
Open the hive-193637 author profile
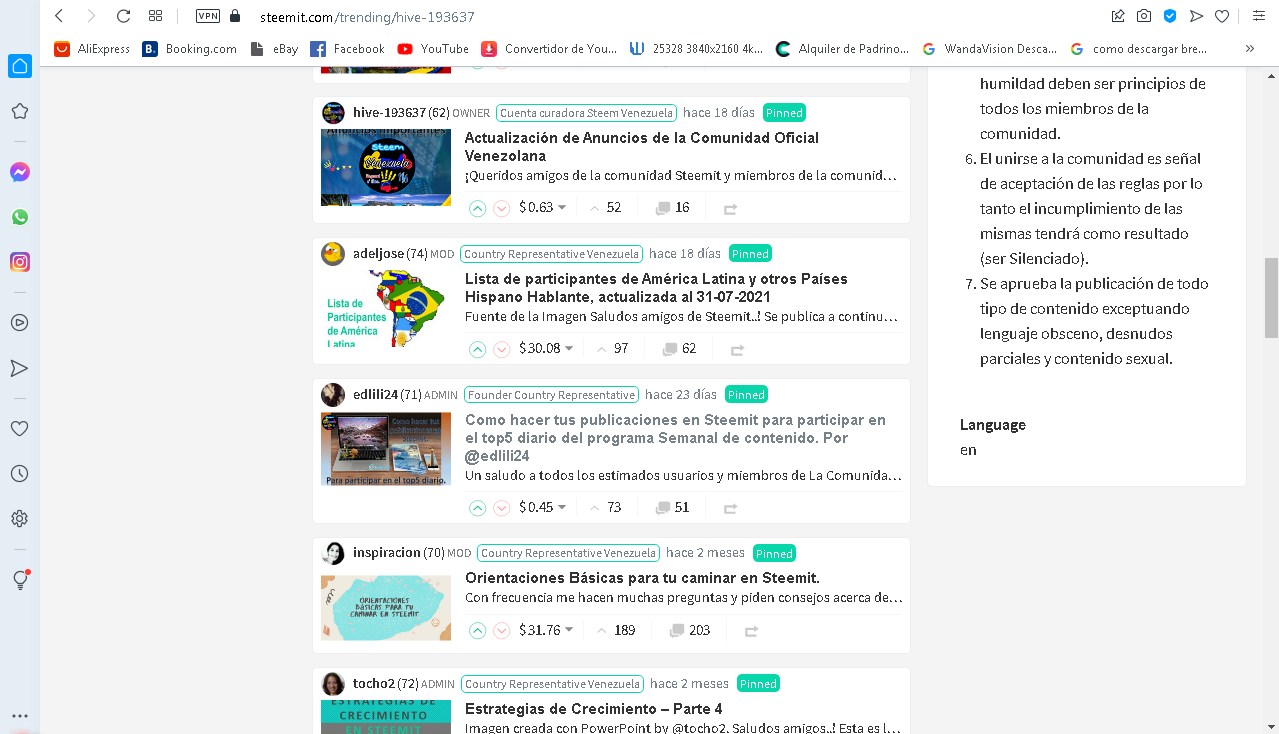point(389,112)
